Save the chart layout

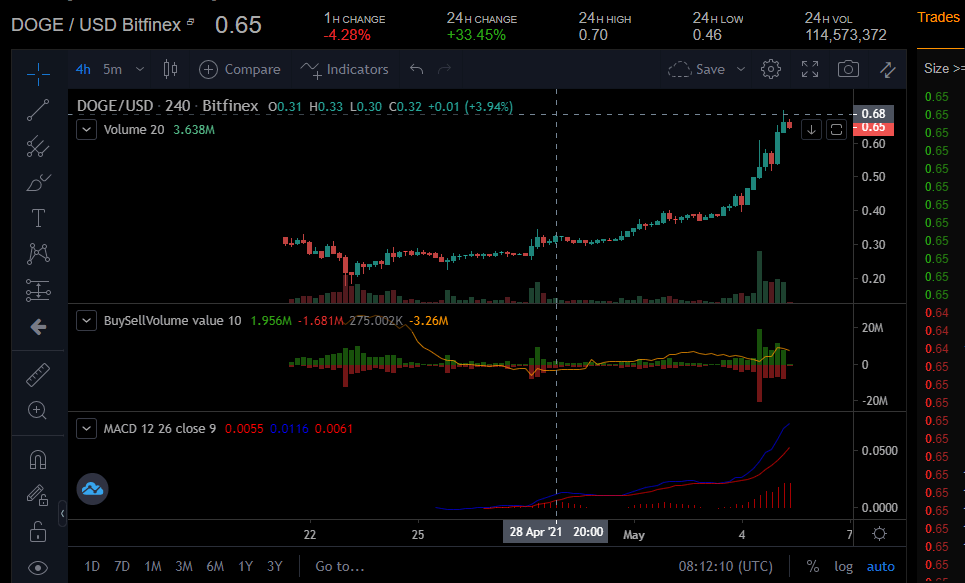pos(697,70)
